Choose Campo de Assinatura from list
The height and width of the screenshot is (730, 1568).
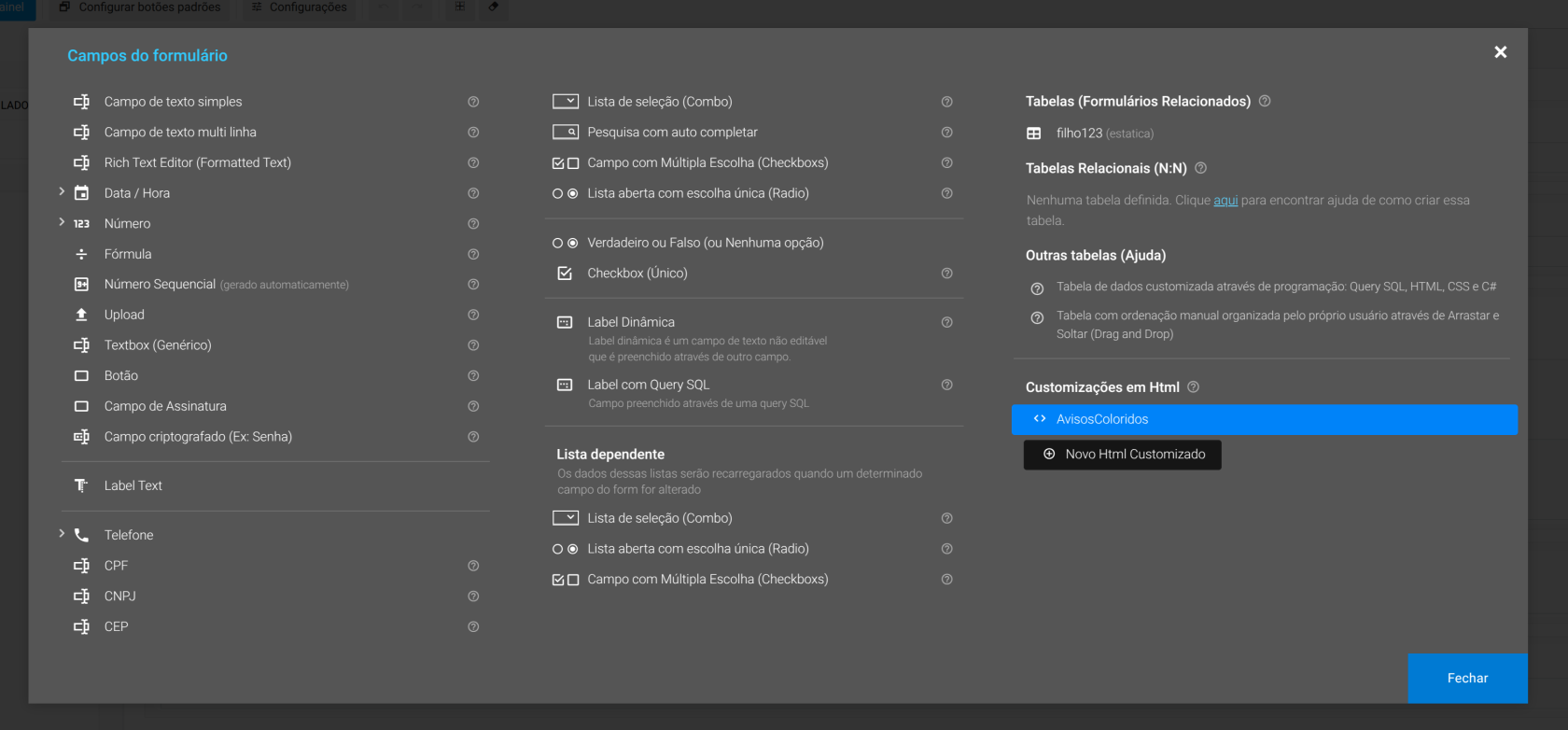pyautogui.click(x=165, y=406)
